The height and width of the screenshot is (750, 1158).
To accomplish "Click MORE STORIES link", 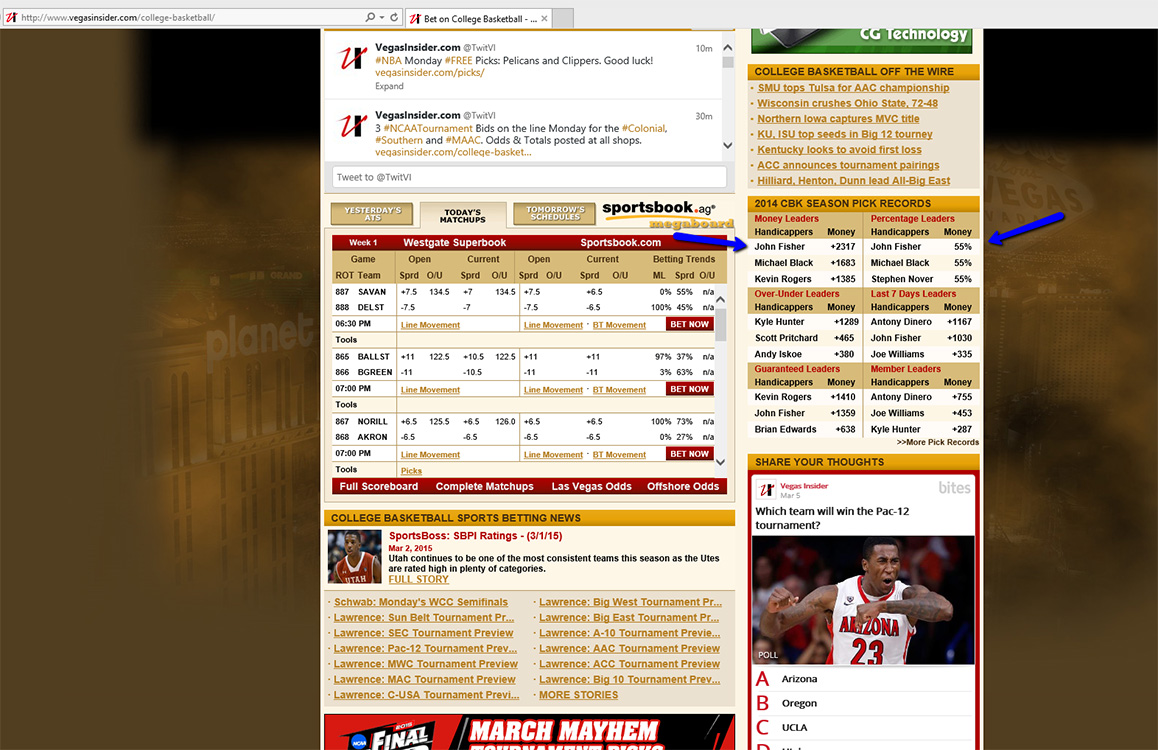I will pyautogui.click(x=578, y=695).
